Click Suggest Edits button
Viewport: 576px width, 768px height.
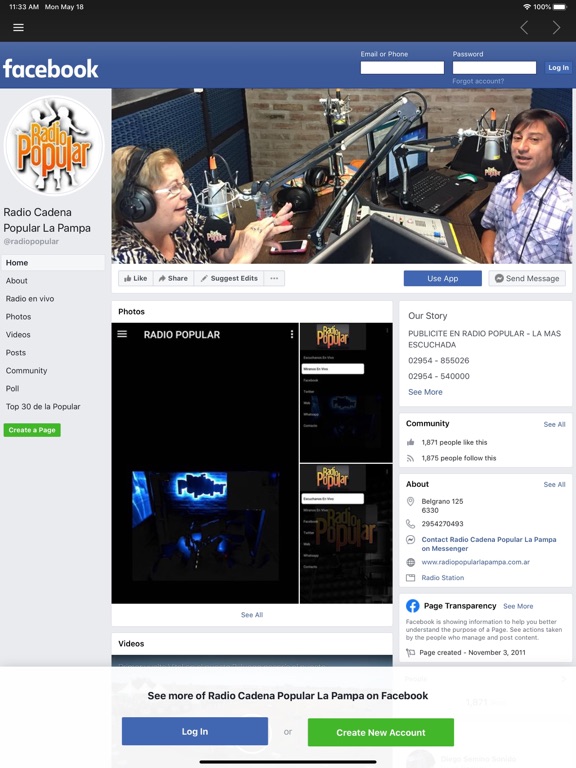pyautogui.click(x=229, y=278)
